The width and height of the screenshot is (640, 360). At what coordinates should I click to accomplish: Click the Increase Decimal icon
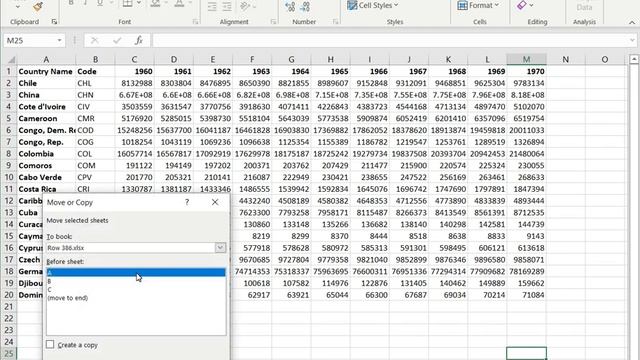click(290, 6)
